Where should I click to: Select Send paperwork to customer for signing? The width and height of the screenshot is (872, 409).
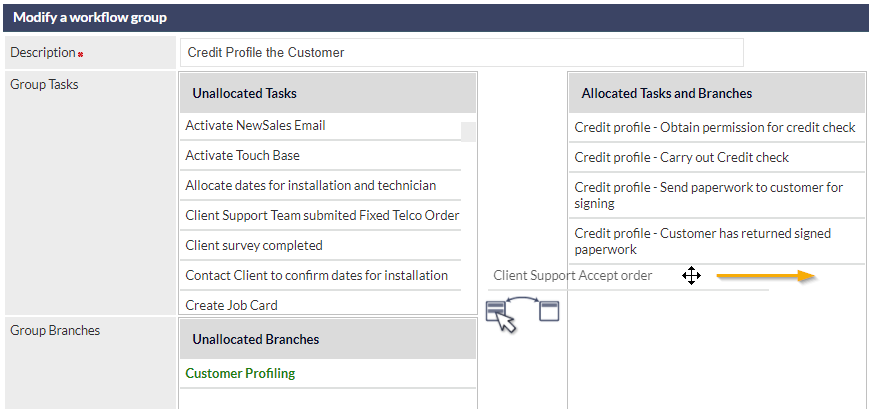717,195
